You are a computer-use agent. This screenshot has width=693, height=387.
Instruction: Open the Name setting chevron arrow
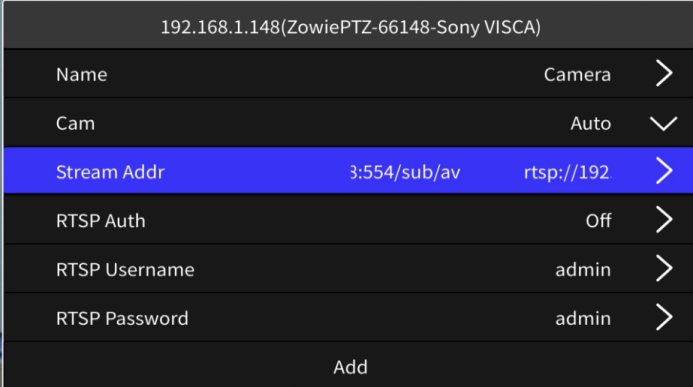pos(664,73)
